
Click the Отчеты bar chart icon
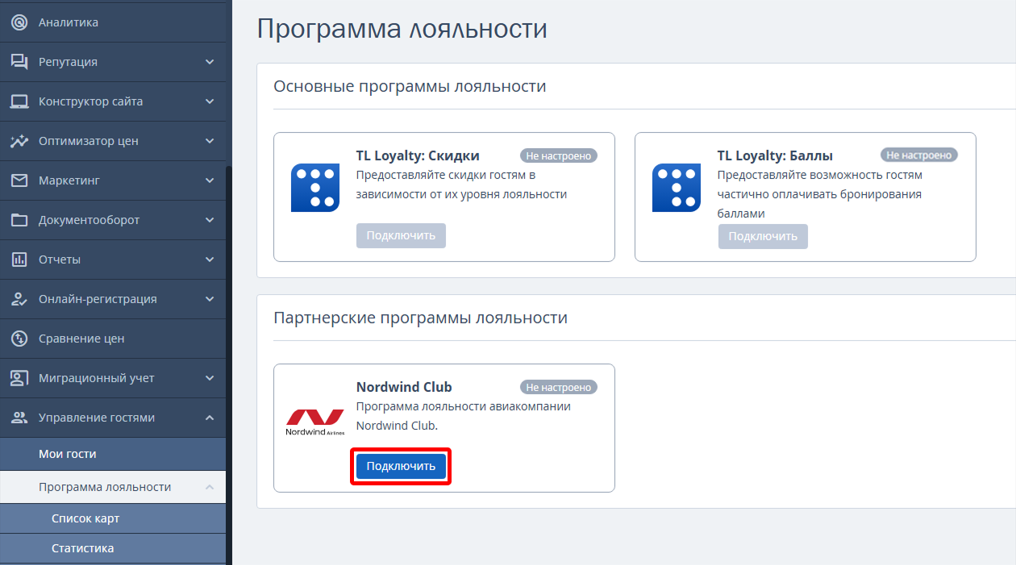click(x=19, y=260)
